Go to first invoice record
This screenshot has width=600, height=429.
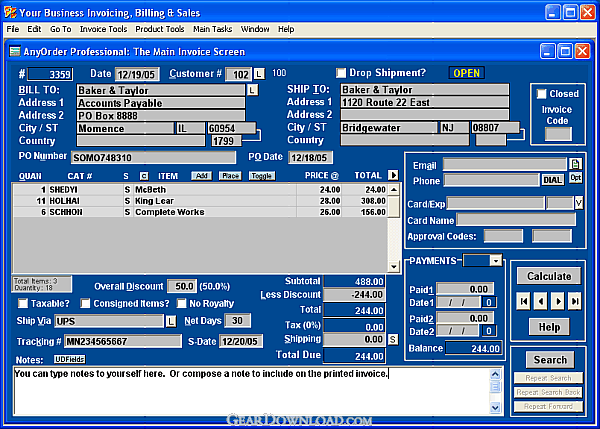pyautogui.click(x=524, y=301)
